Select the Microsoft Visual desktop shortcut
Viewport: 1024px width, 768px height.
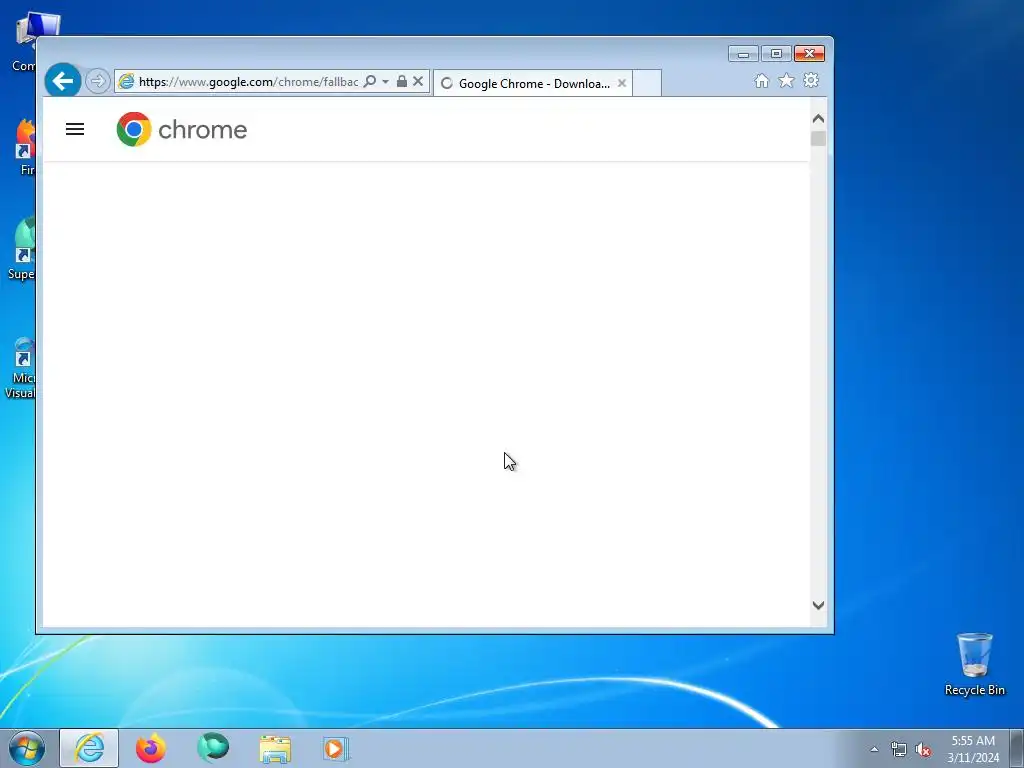coord(20,368)
